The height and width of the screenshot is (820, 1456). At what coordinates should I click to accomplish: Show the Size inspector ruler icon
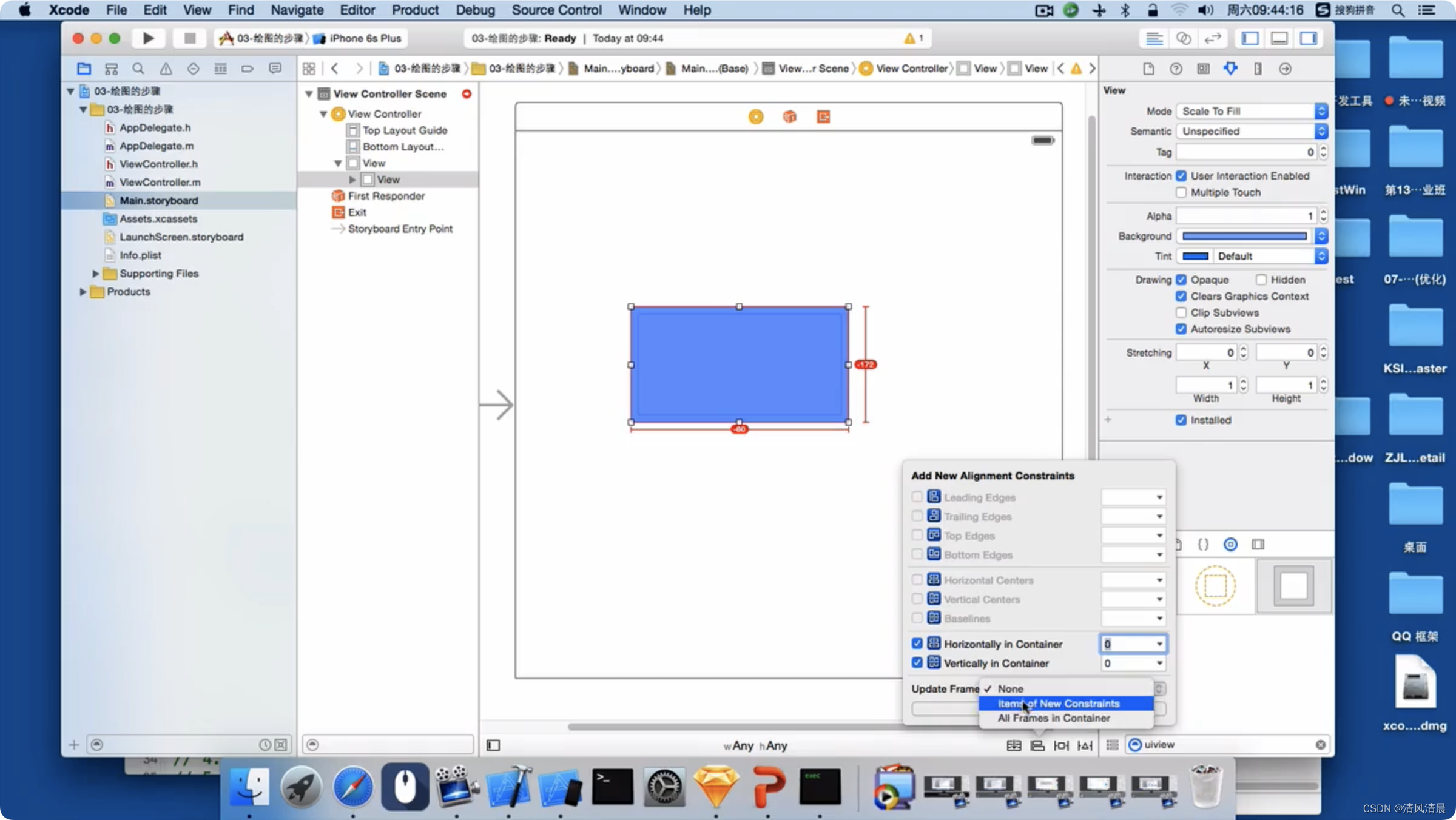(x=1258, y=69)
